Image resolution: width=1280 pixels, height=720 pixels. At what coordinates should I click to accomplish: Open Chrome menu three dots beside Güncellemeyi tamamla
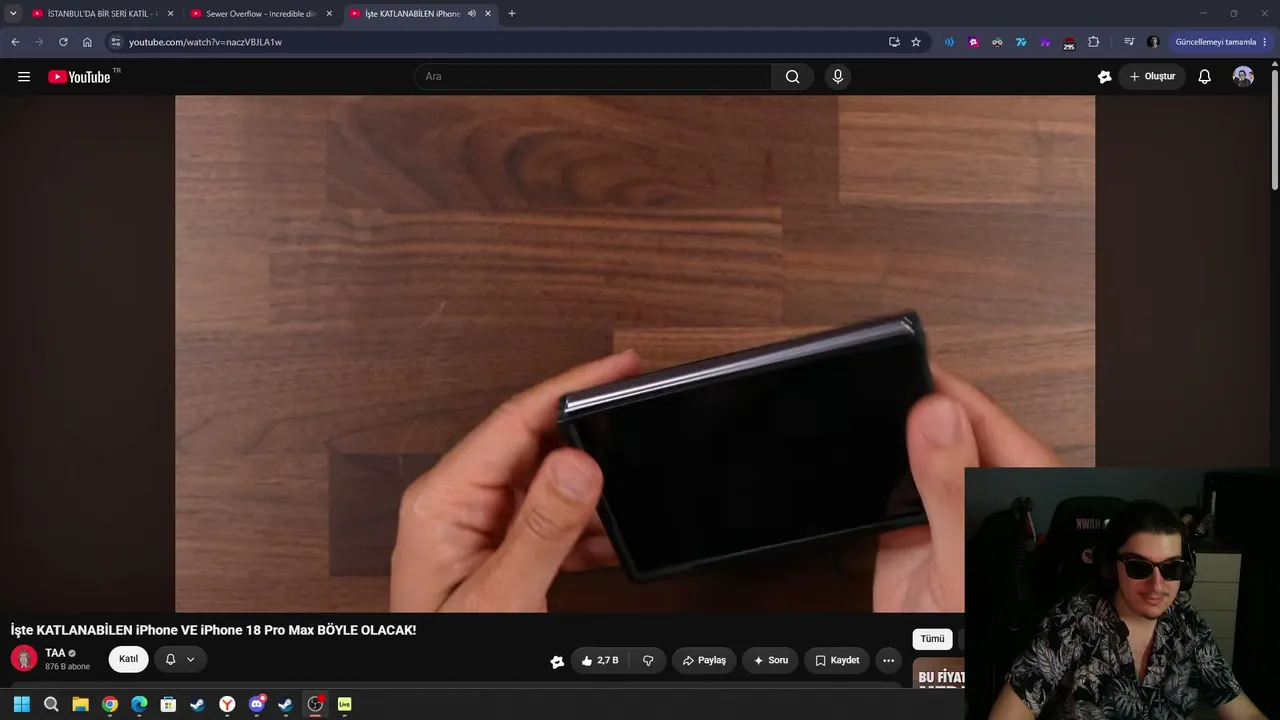[1265, 42]
